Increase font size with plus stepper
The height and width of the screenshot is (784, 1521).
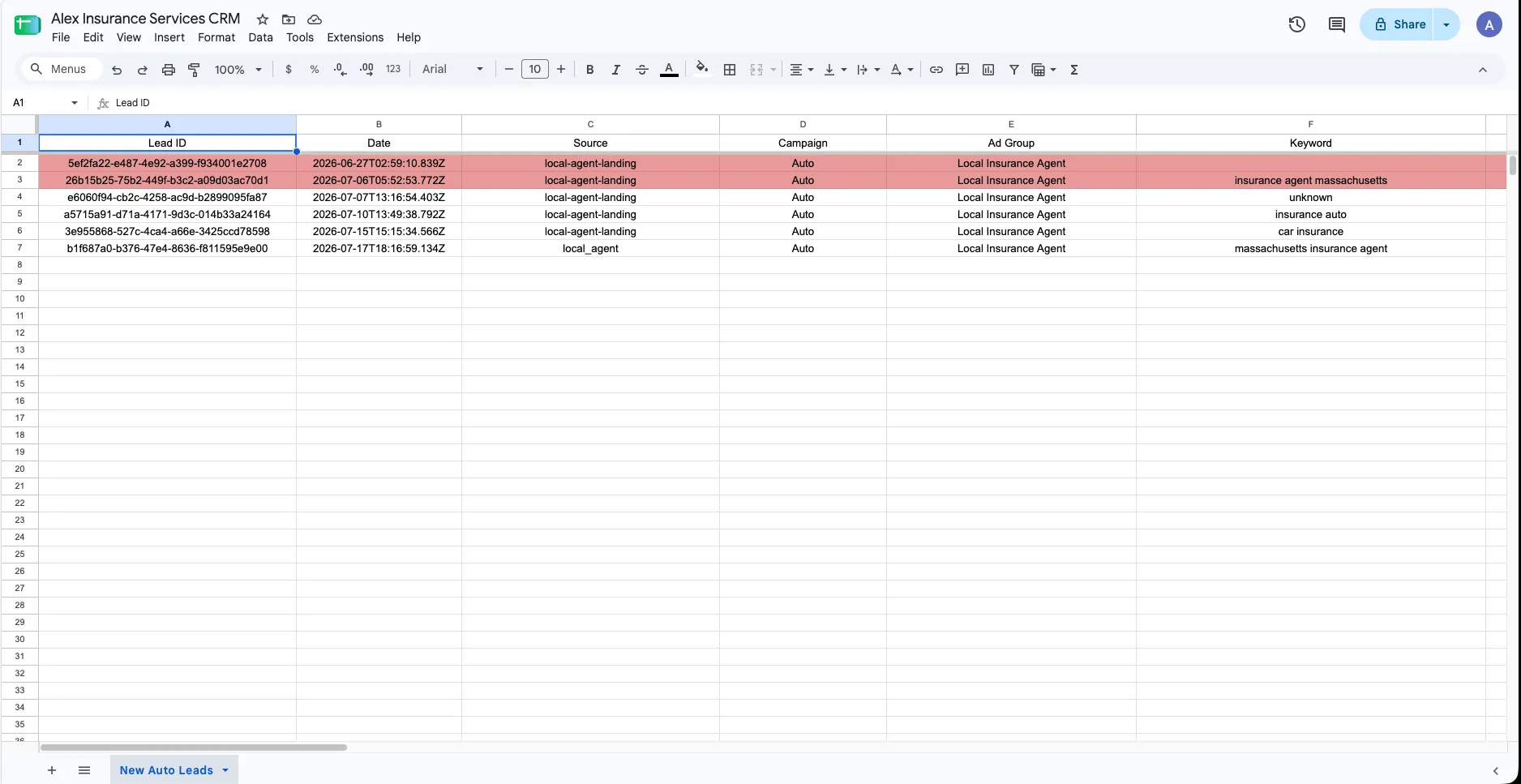click(x=561, y=70)
